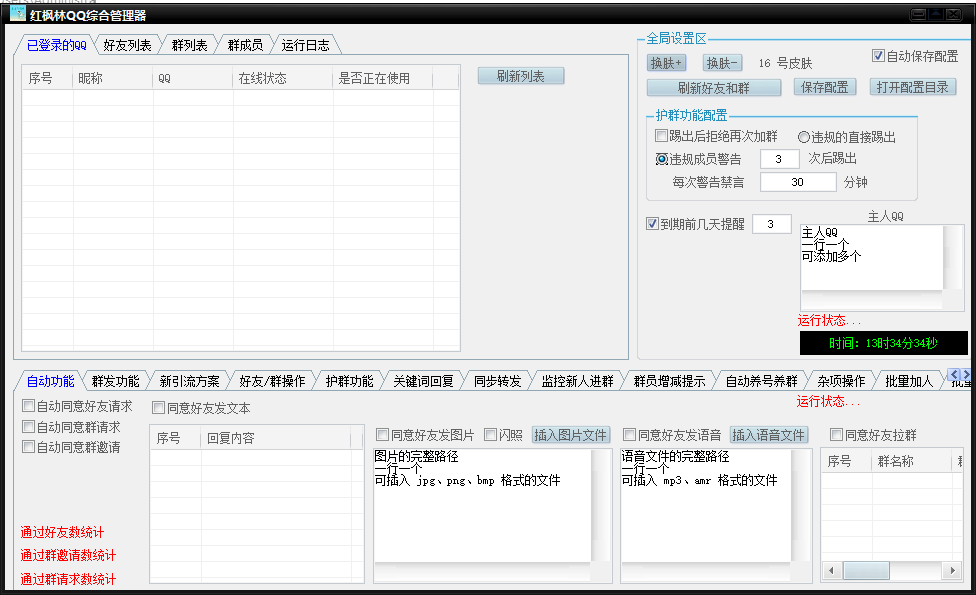Click the 通过群请求数统计 red text

[68, 579]
